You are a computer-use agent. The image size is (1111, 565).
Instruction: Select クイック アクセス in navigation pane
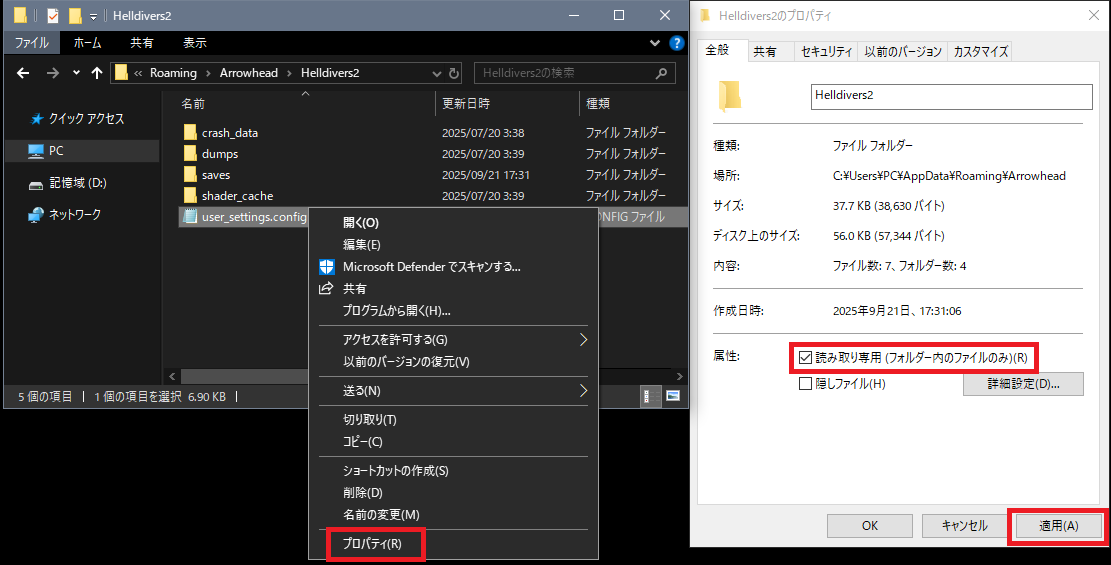pyautogui.click(x=86, y=119)
